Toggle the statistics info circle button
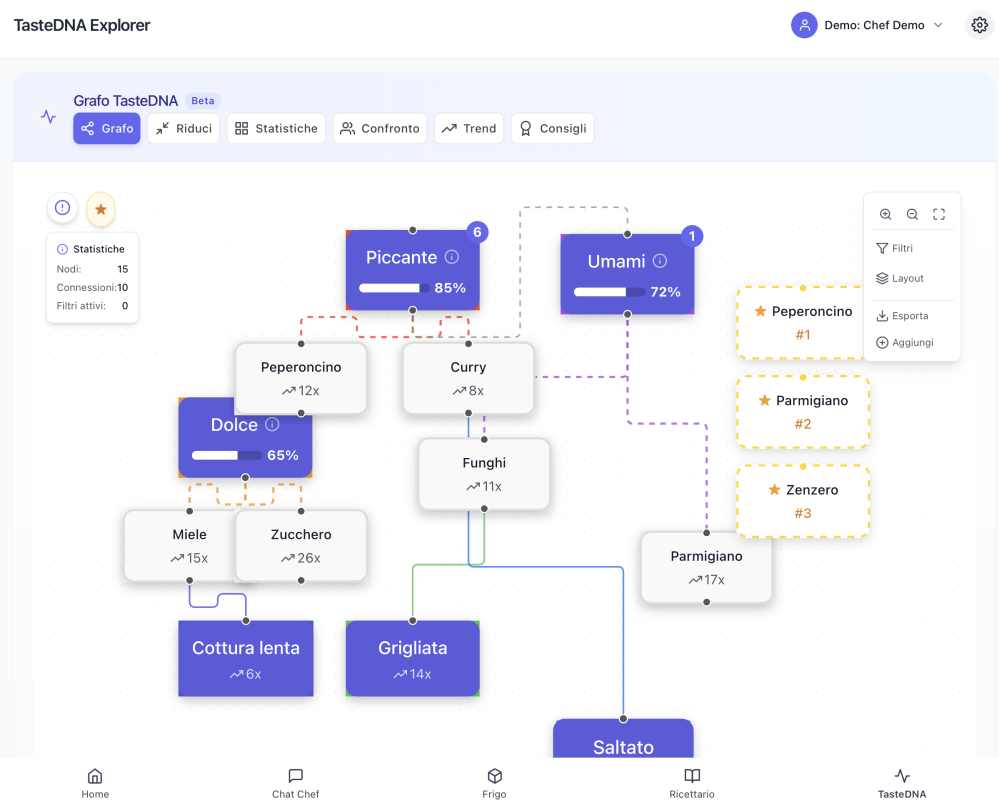The height and width of the screenshot is (811, 999). coord(63,208)
